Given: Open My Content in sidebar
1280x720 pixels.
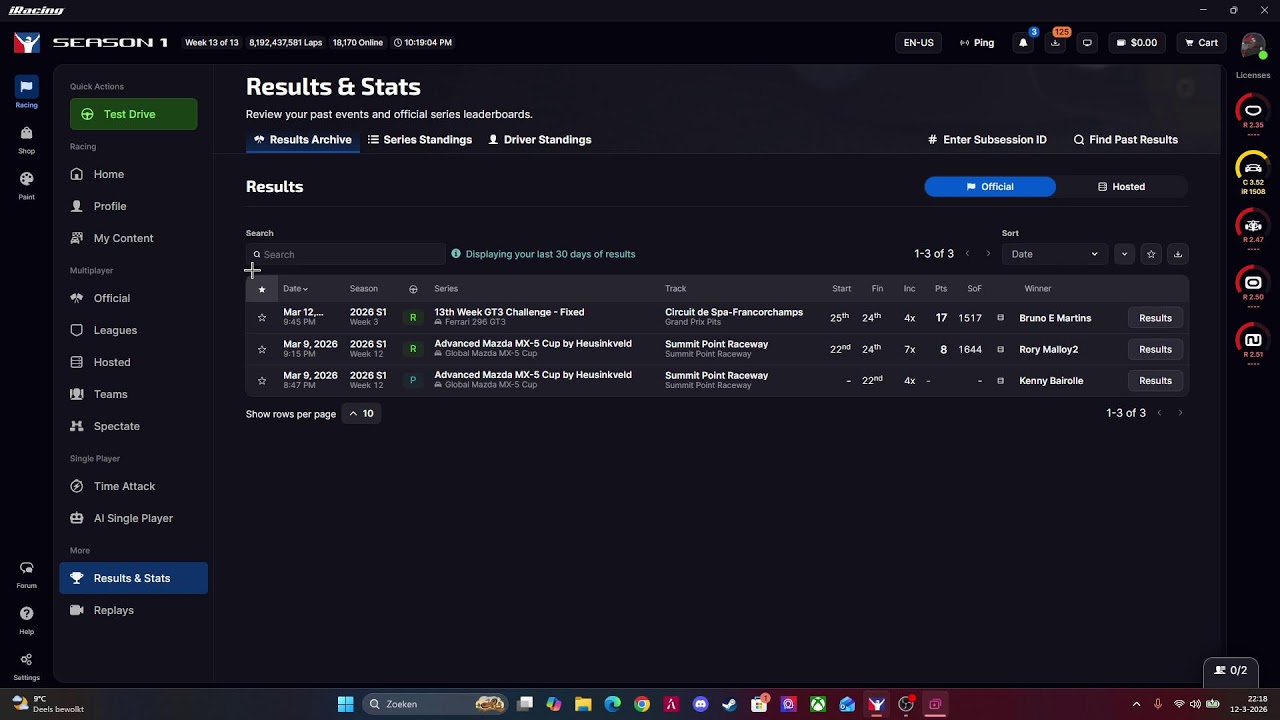Looking at the screenshot, I should (x=134, y=238).
